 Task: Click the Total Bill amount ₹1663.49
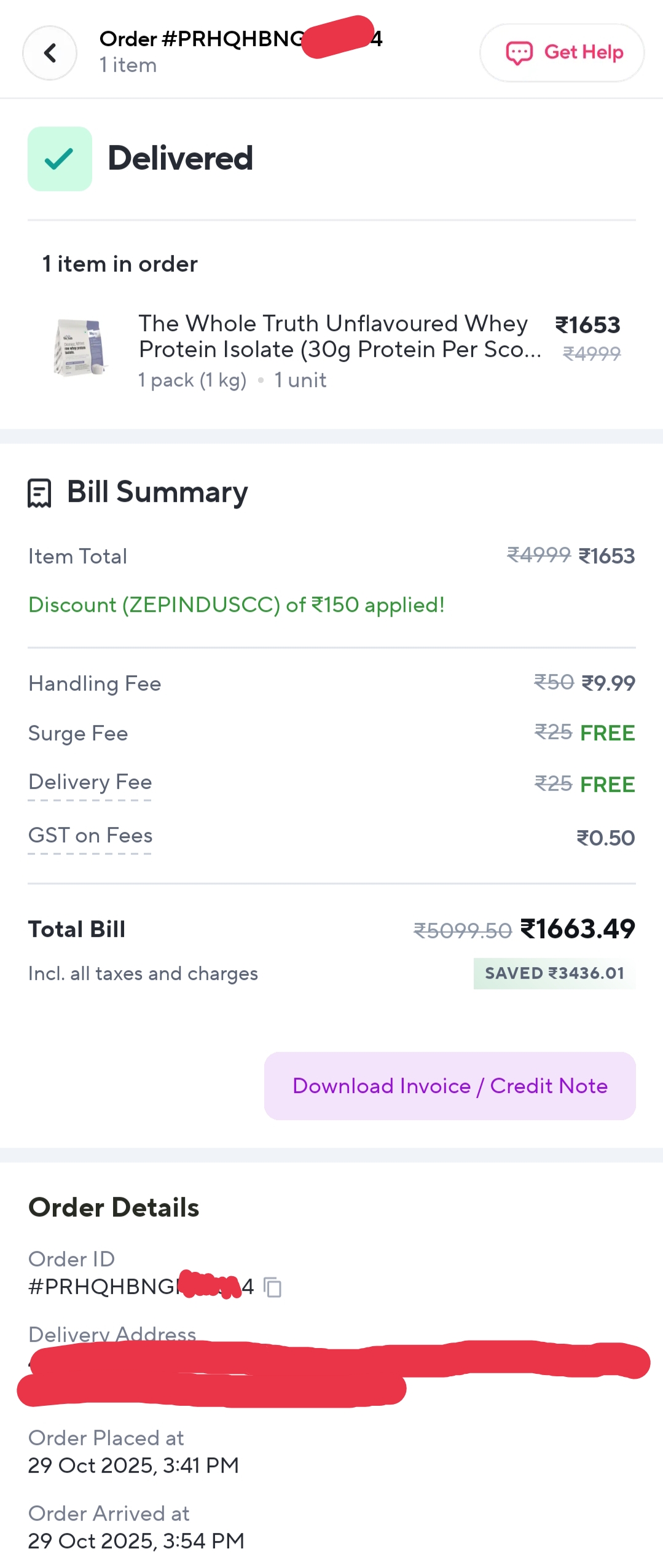(577, 928)
